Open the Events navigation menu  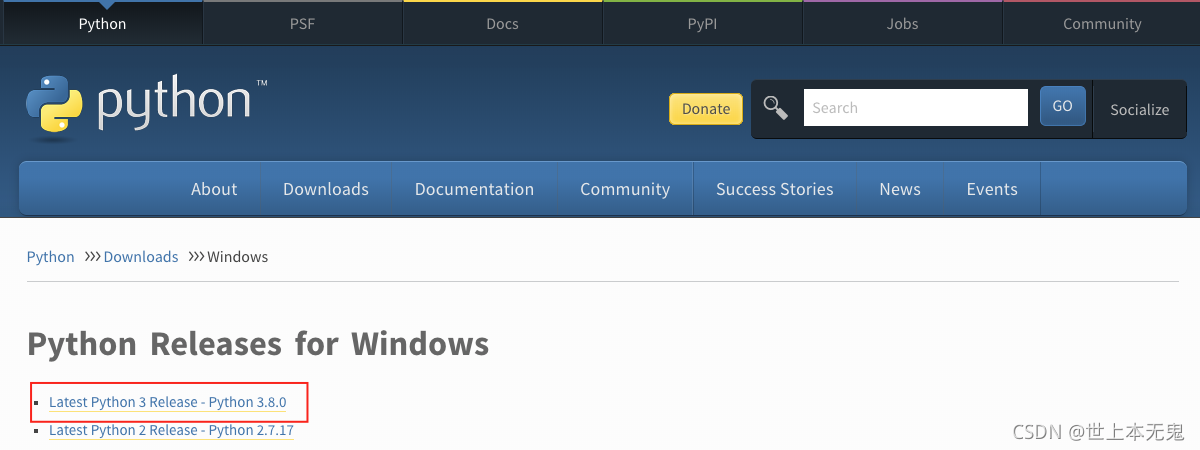(992, 189)
